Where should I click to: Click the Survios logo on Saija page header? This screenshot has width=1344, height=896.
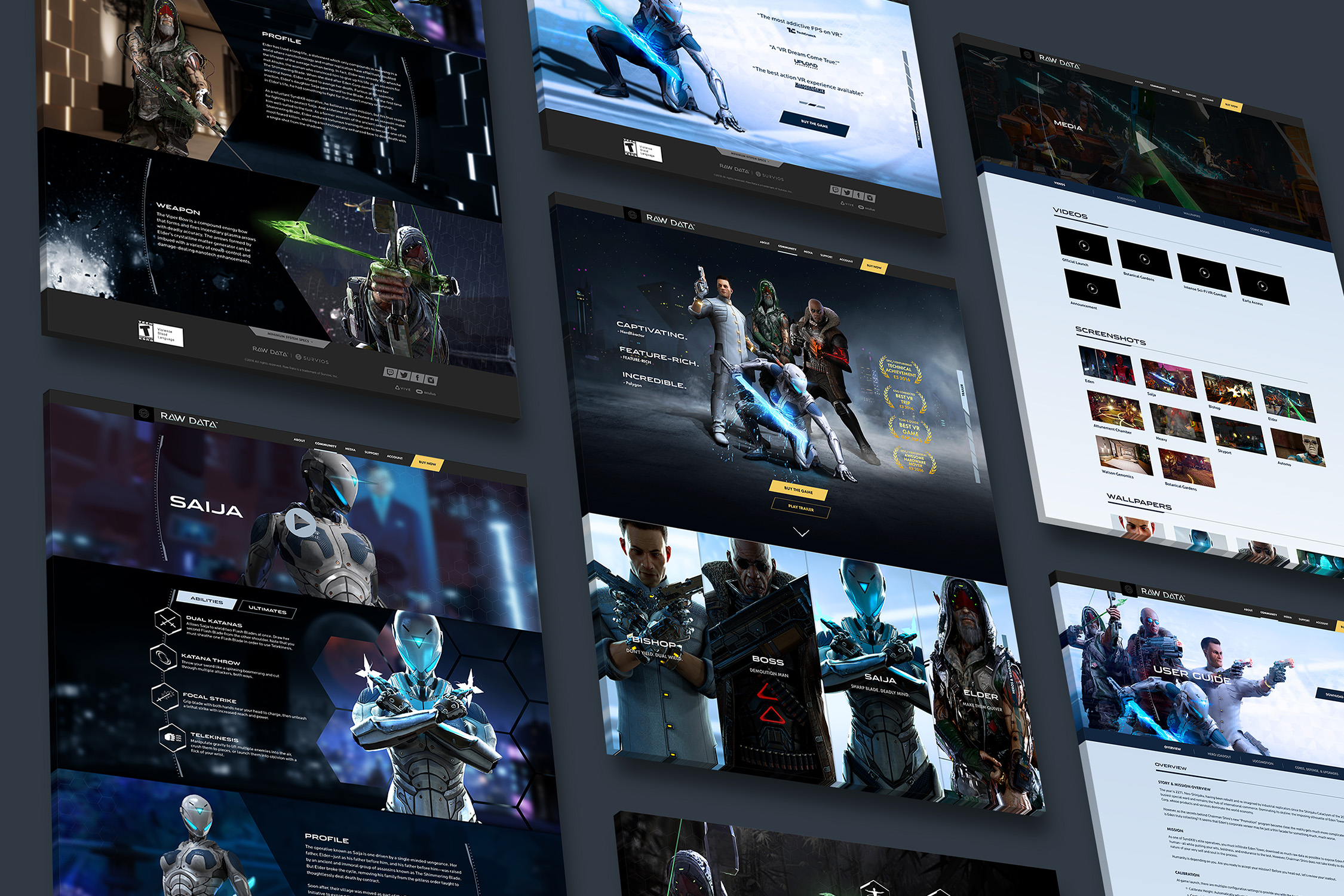point(143,412)
